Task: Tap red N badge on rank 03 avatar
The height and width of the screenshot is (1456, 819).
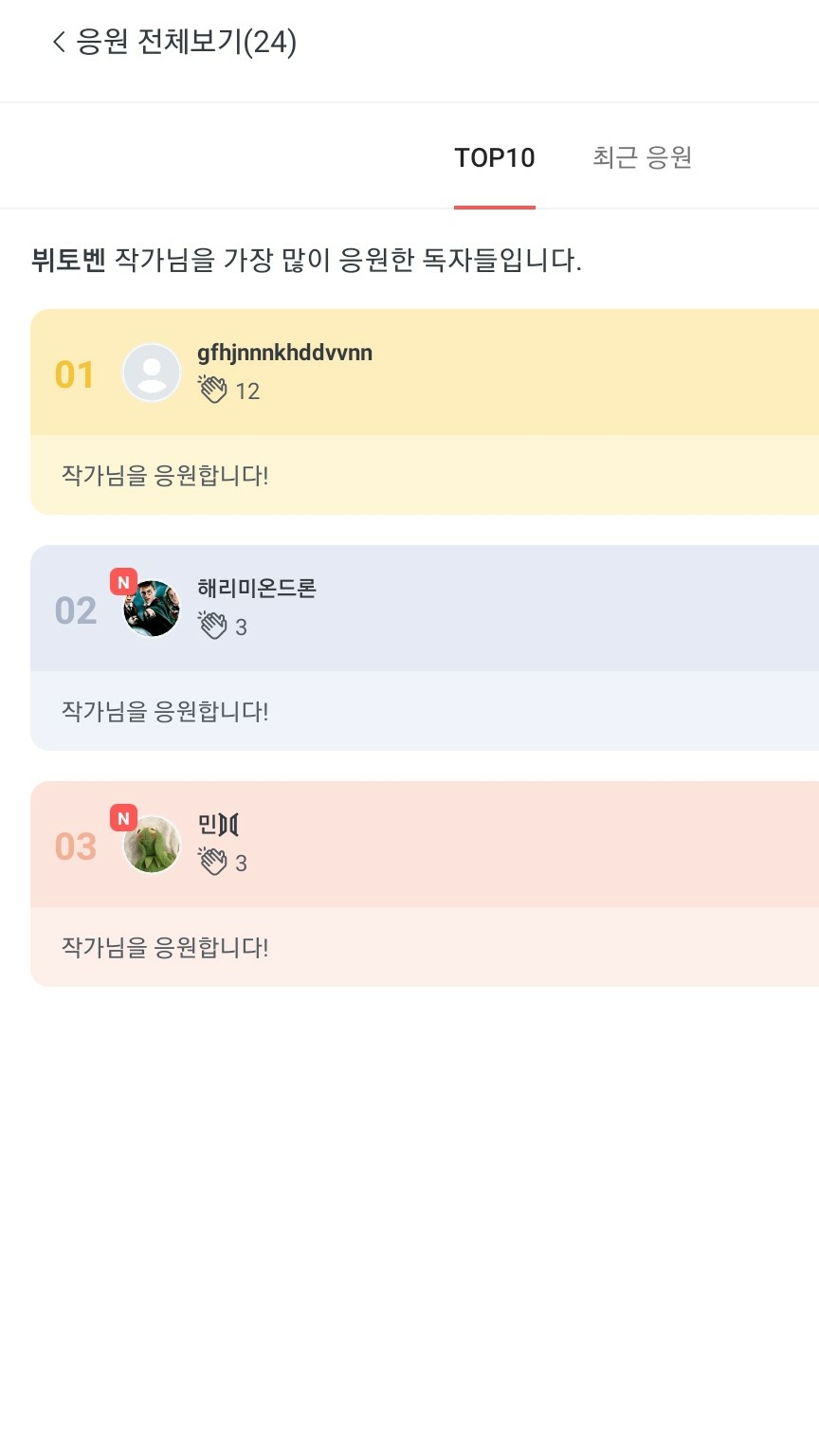Action: tap(123, 817)
